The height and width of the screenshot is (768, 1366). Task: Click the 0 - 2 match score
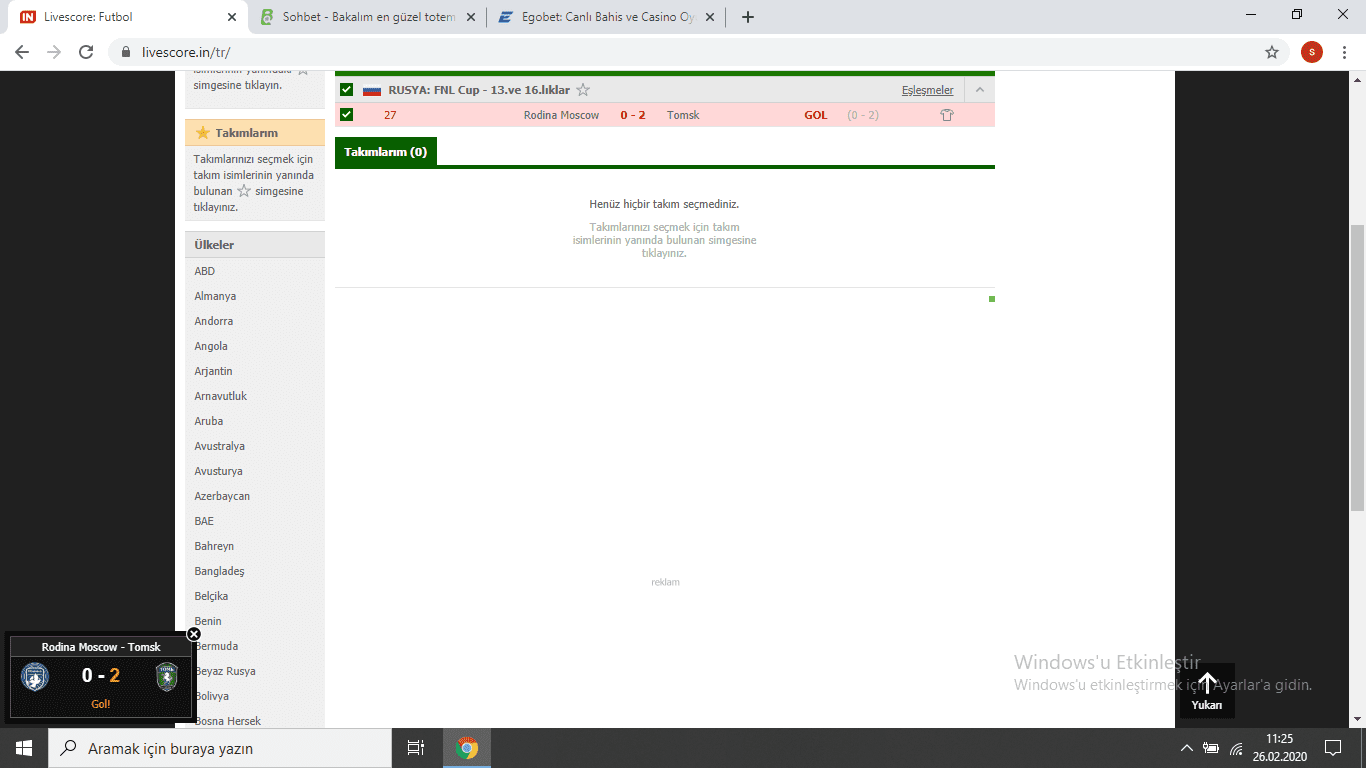tap(633, 115)
